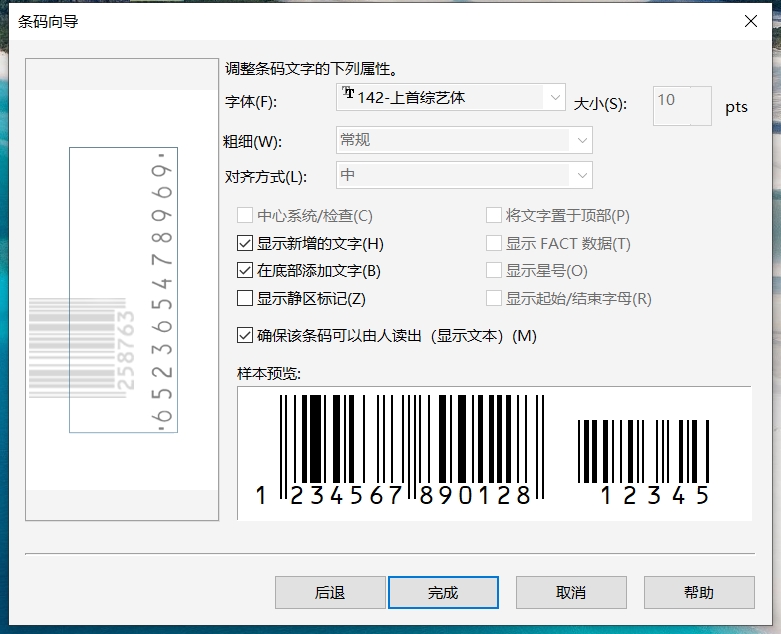Close the 条码向导 dialog
Screen dimensions: 781x634
click(751, 21)
